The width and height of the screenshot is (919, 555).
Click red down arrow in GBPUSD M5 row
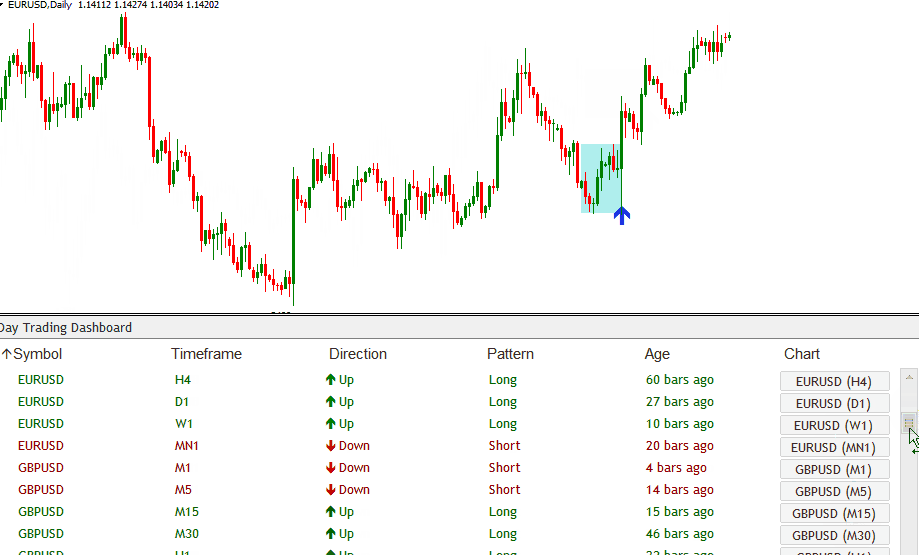[x=331, y=490]
